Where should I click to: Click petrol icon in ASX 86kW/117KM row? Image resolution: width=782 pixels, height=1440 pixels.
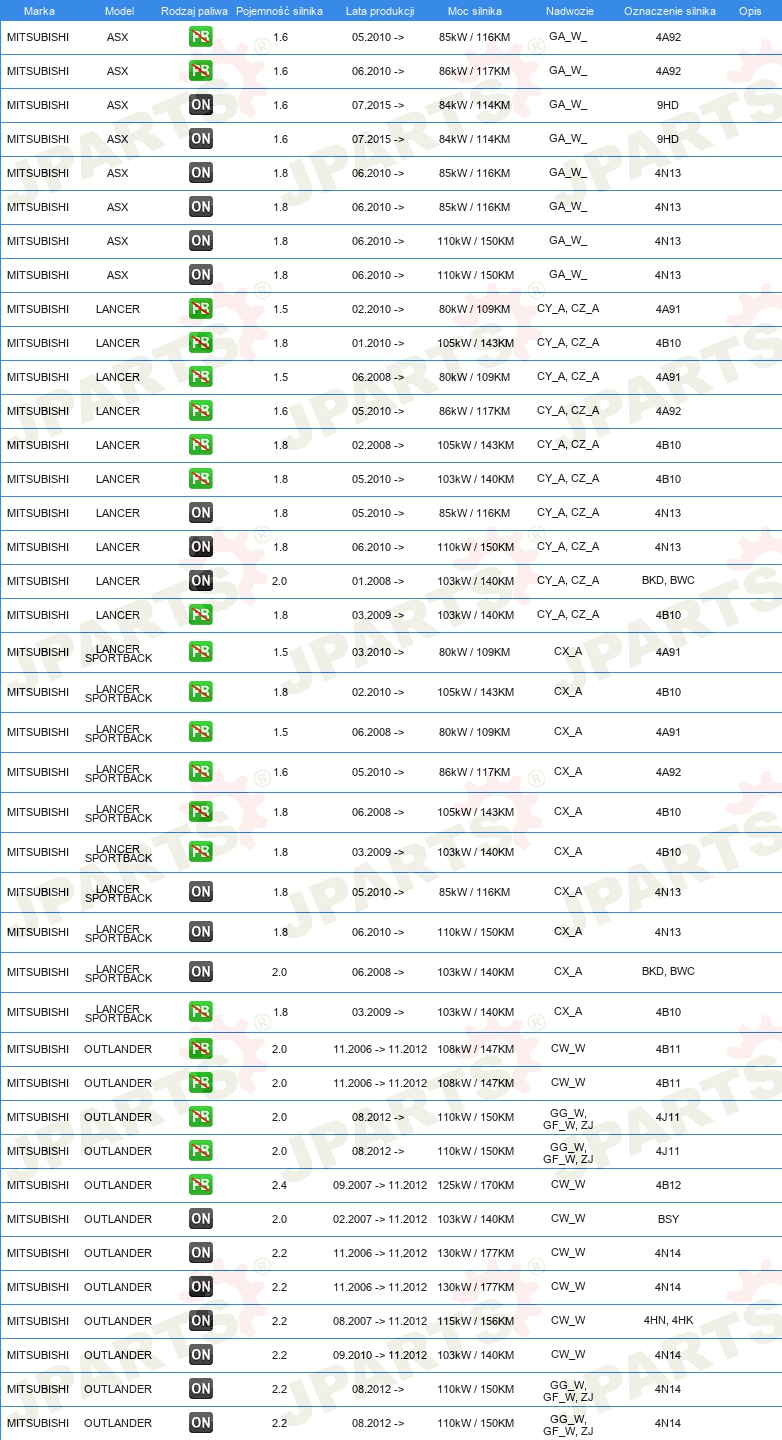pyautogui.click(x=201, y=71)
